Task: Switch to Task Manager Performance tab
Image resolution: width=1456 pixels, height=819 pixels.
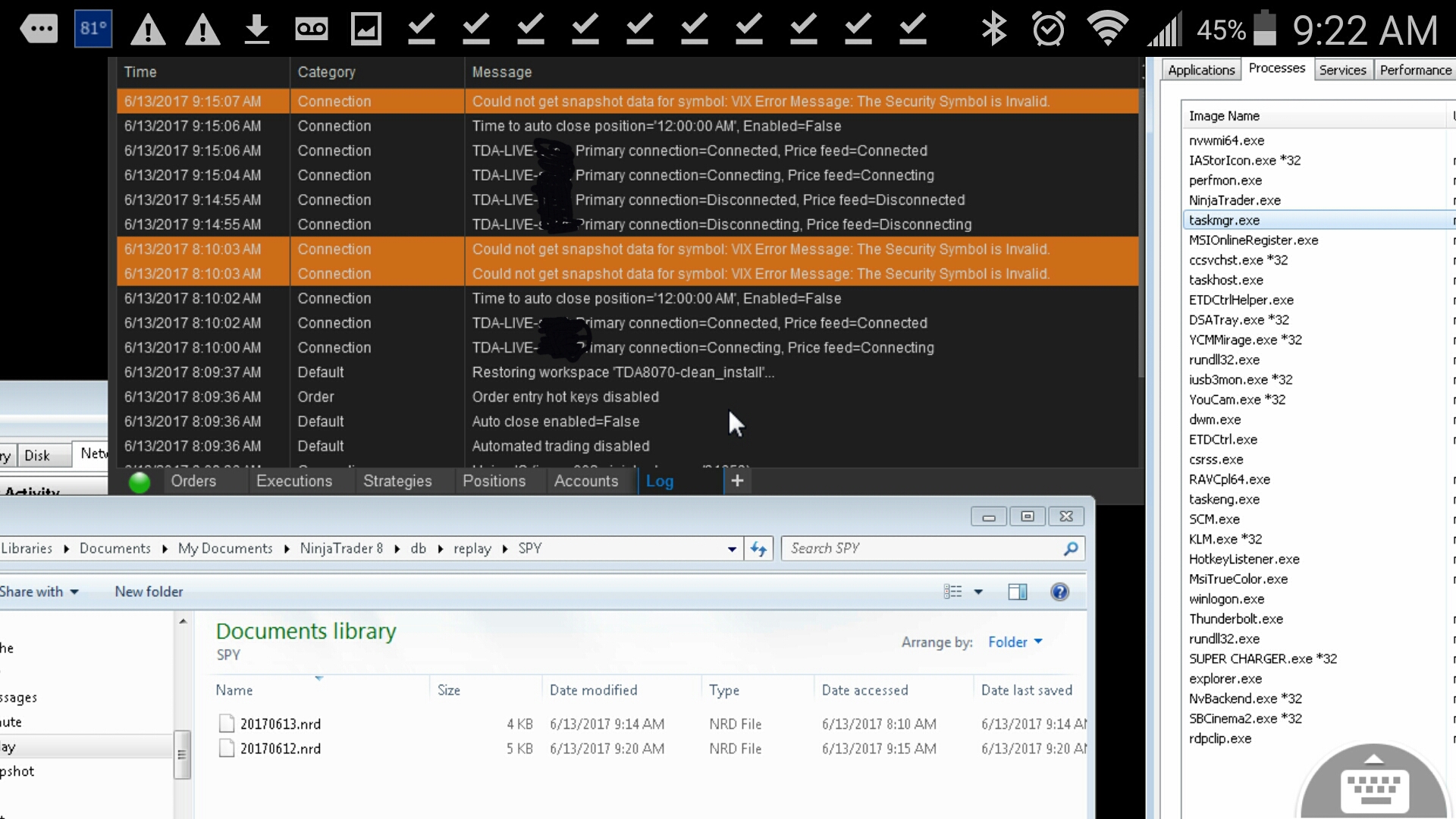Action: click(1415, 70)
